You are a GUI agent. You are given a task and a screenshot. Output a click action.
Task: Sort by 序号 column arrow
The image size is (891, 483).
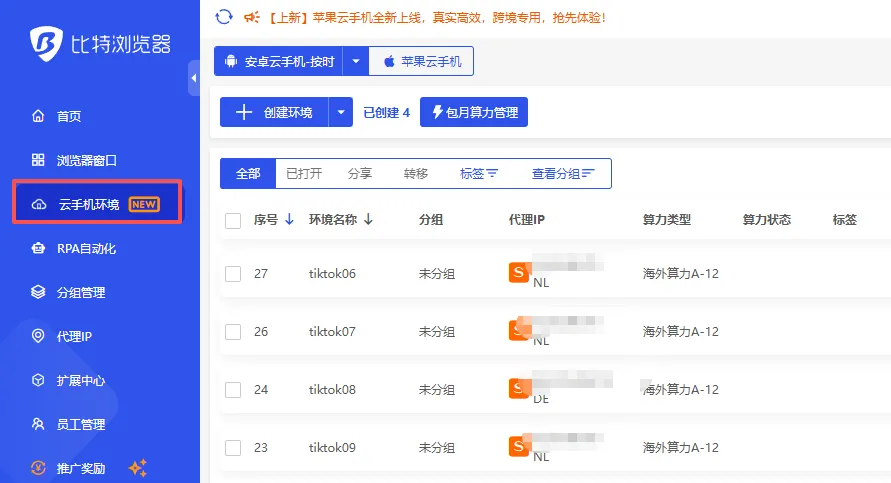pyautogui.click(x=289, y=219)
